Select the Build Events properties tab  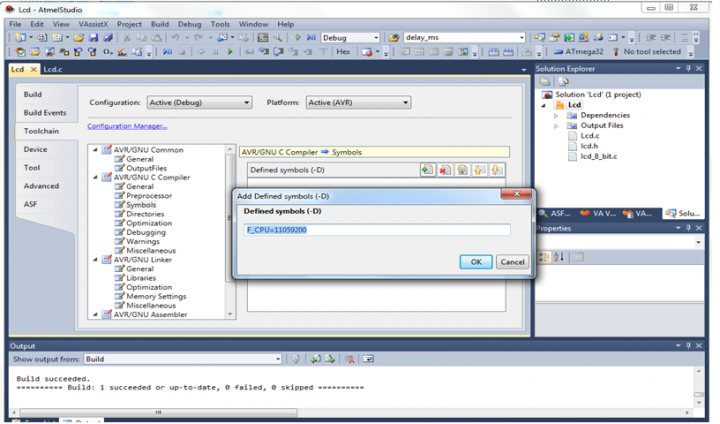[45, 113]
